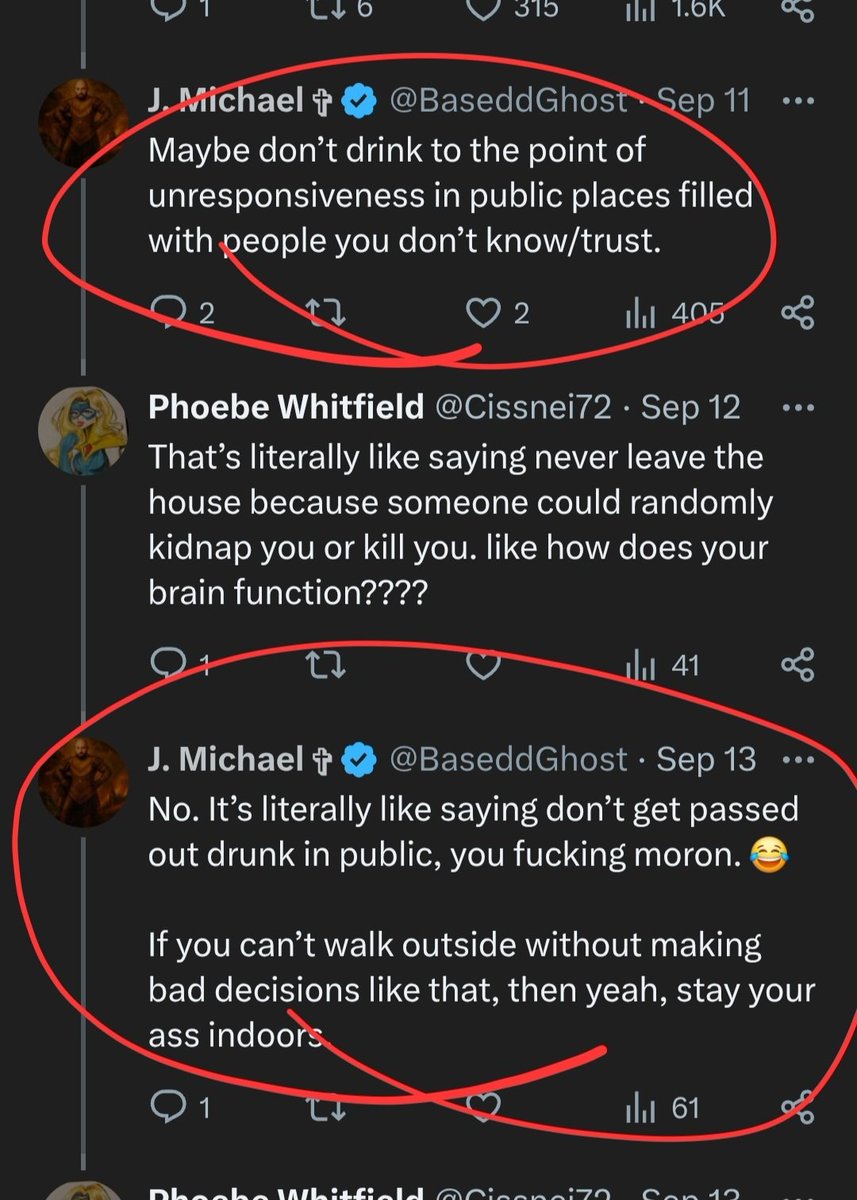Screen dimensions: 857x1200
Task: Like Phoebe Whitfield's brain function tweet
Action: pos(483,665)
